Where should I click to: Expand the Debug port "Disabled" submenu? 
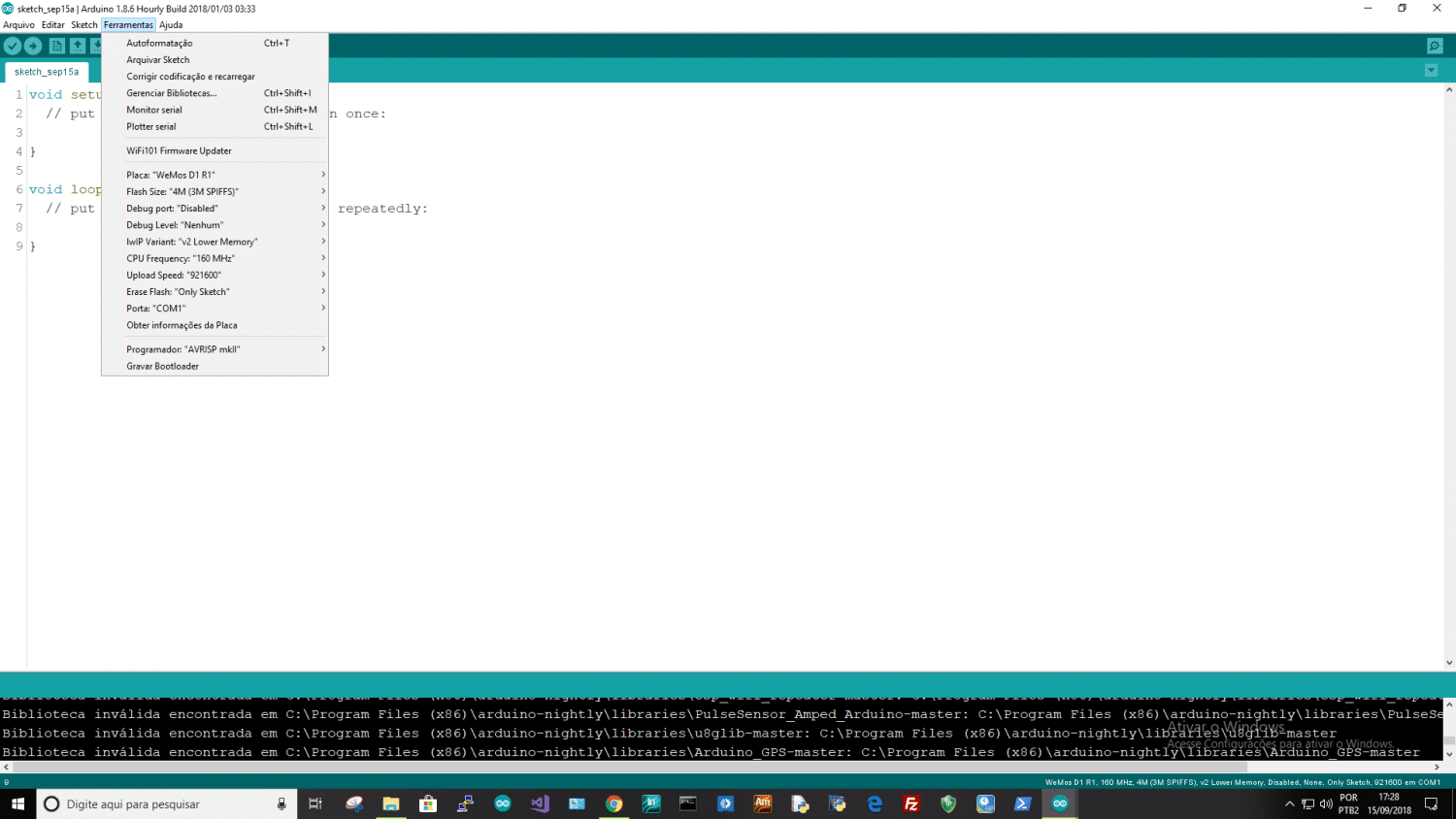point(215,208)
